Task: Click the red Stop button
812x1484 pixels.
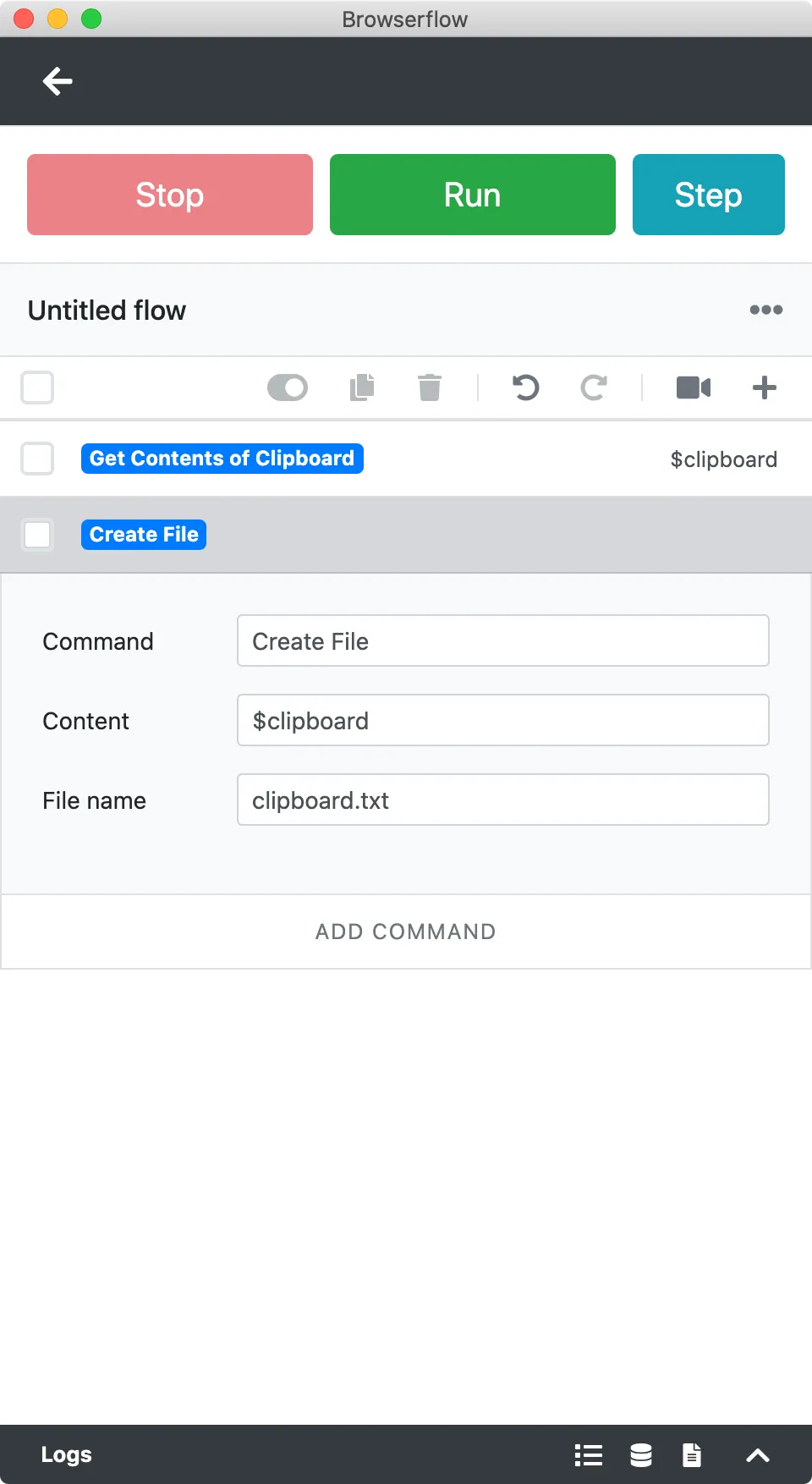Action: point(170,195)
